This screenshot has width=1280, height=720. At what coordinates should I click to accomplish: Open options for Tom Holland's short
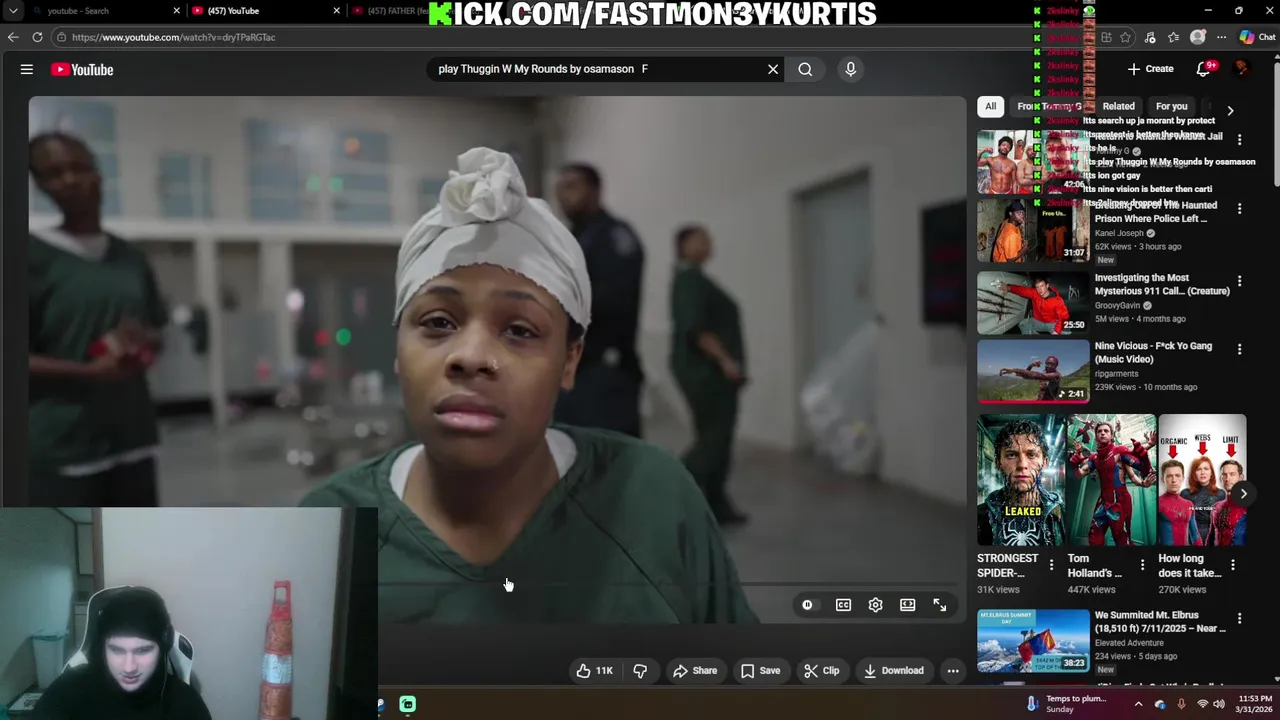tap(1142, 565)
